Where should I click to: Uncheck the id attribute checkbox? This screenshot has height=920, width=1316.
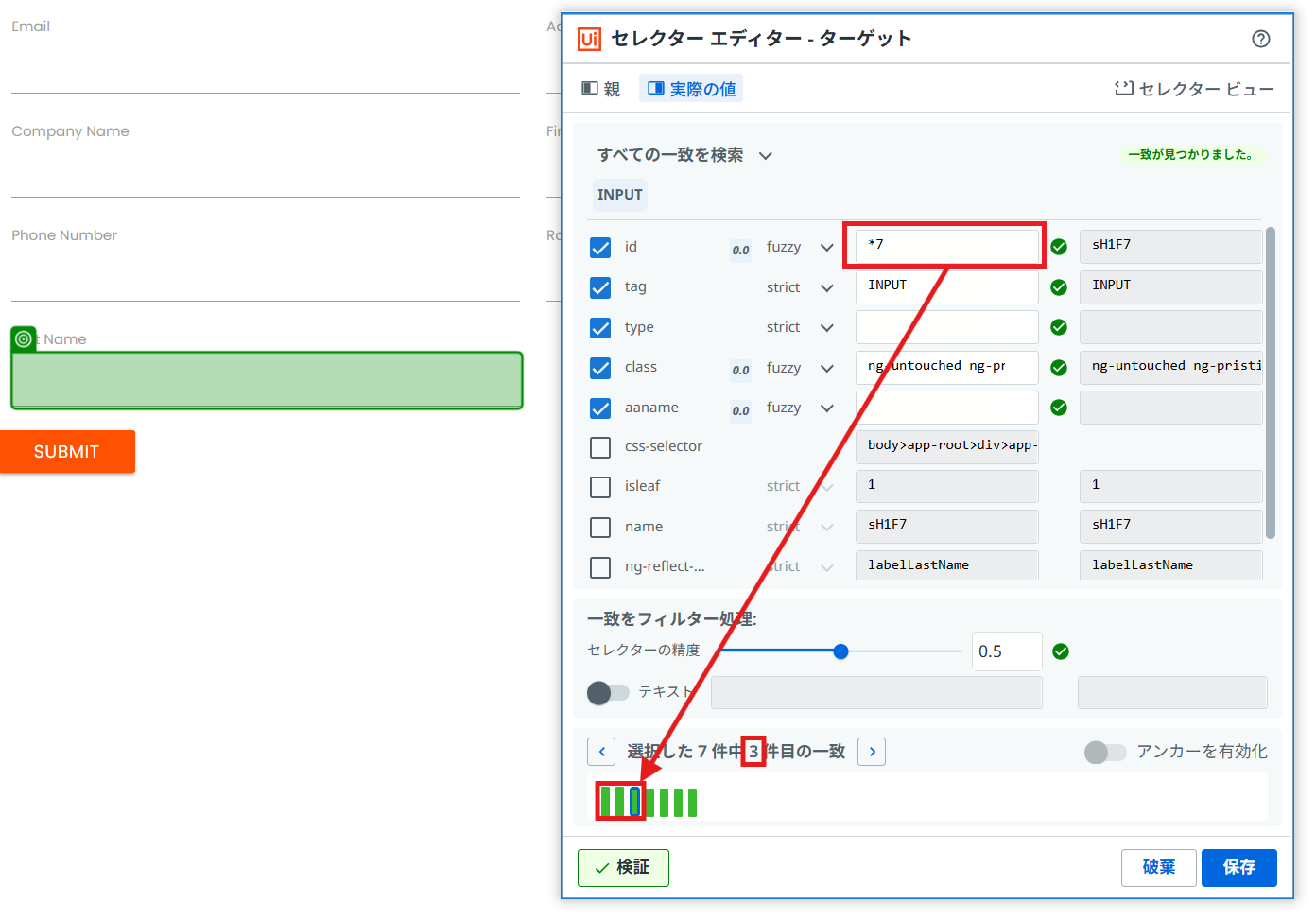pos(600,248)
